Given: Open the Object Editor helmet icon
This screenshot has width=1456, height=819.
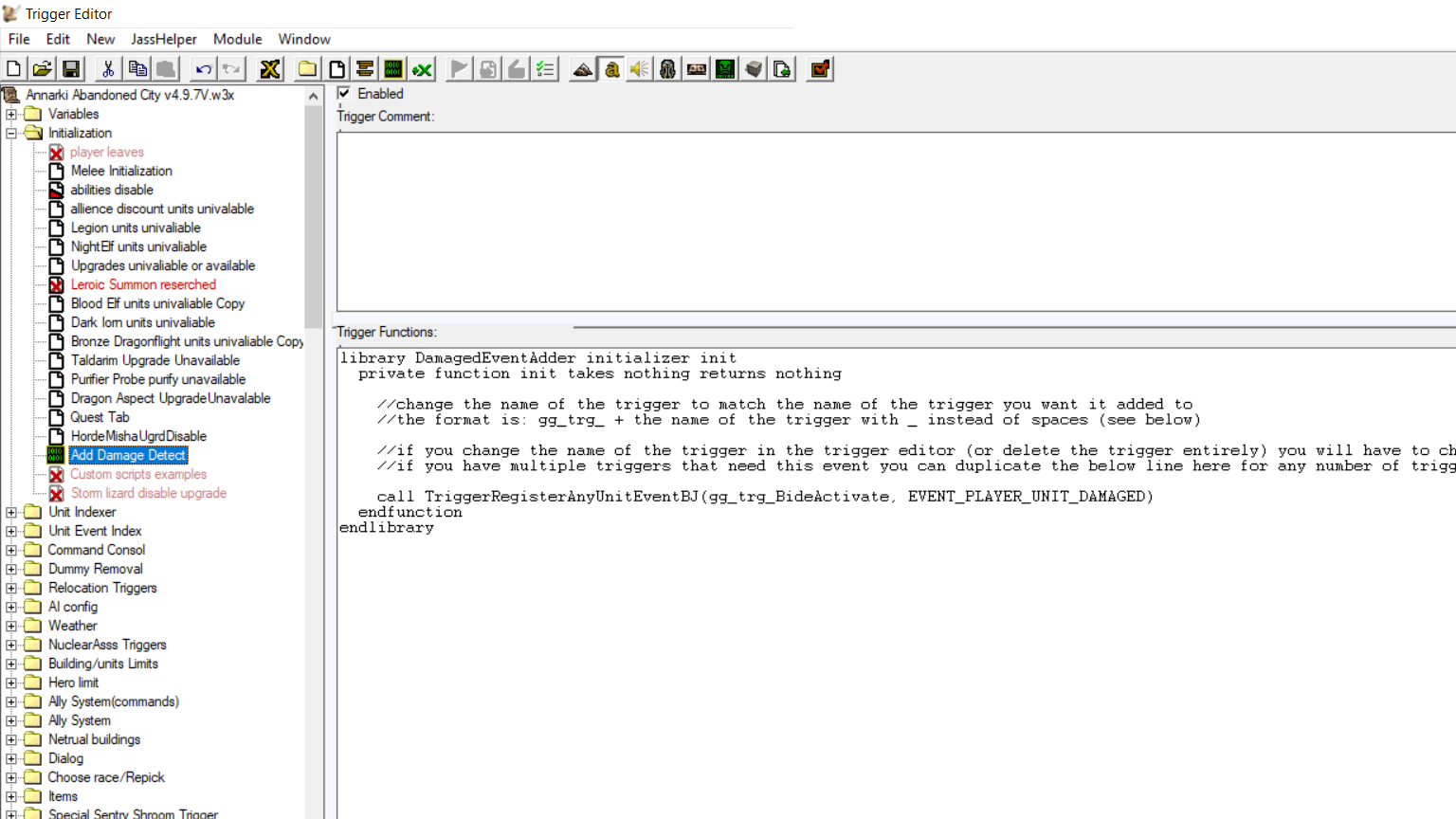Looking at the screenshot, I should (x=668, y=69).
